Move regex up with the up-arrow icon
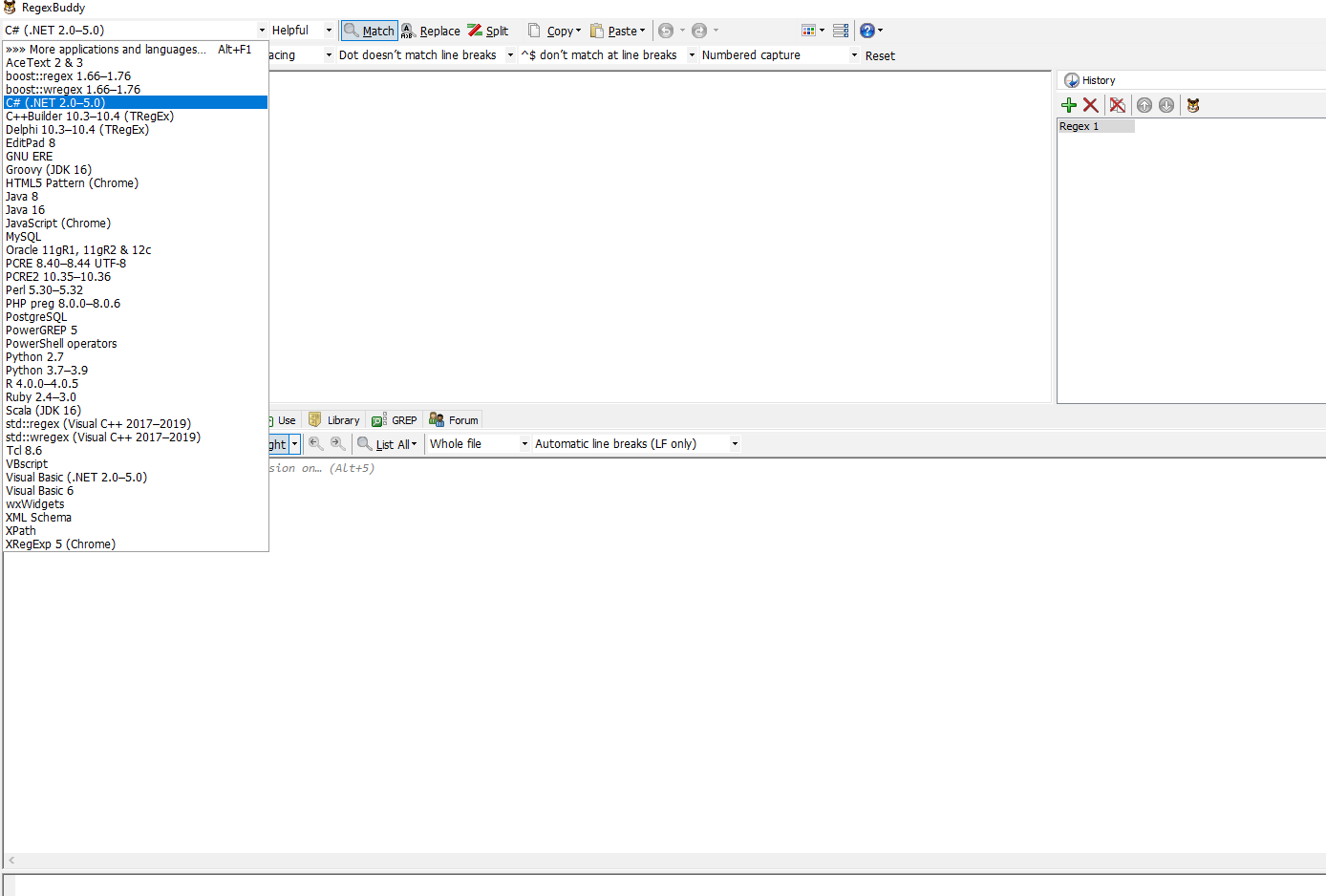Viewport: 1326px width, 896px height. point(1144,105)
